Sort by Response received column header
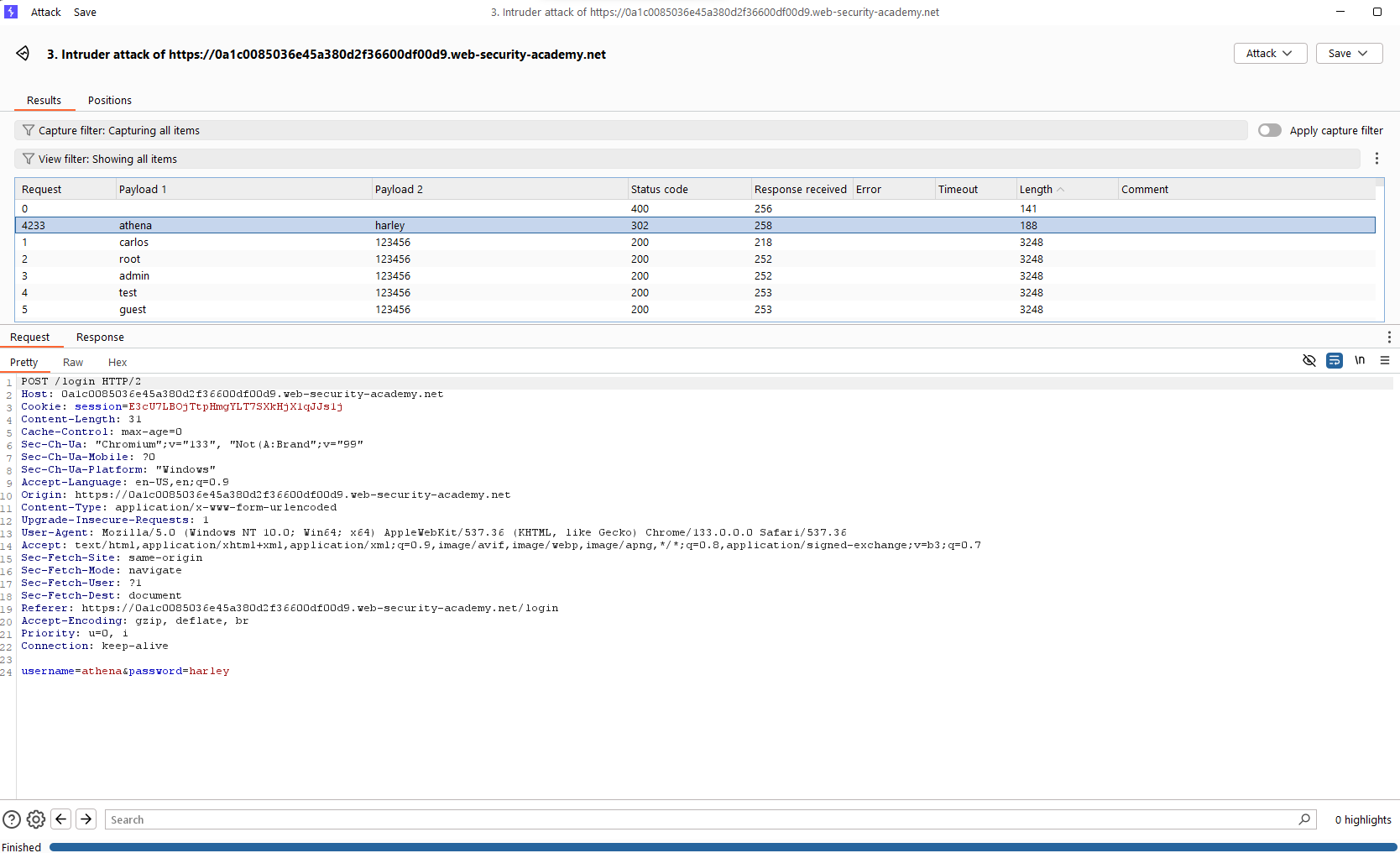This screenshot has width=1400, height=853. 802,189
